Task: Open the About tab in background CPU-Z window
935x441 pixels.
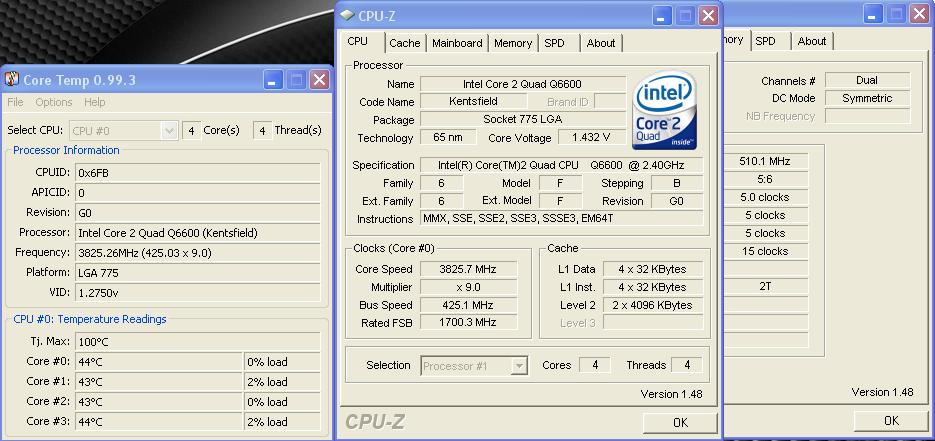Action: [812, 41]
